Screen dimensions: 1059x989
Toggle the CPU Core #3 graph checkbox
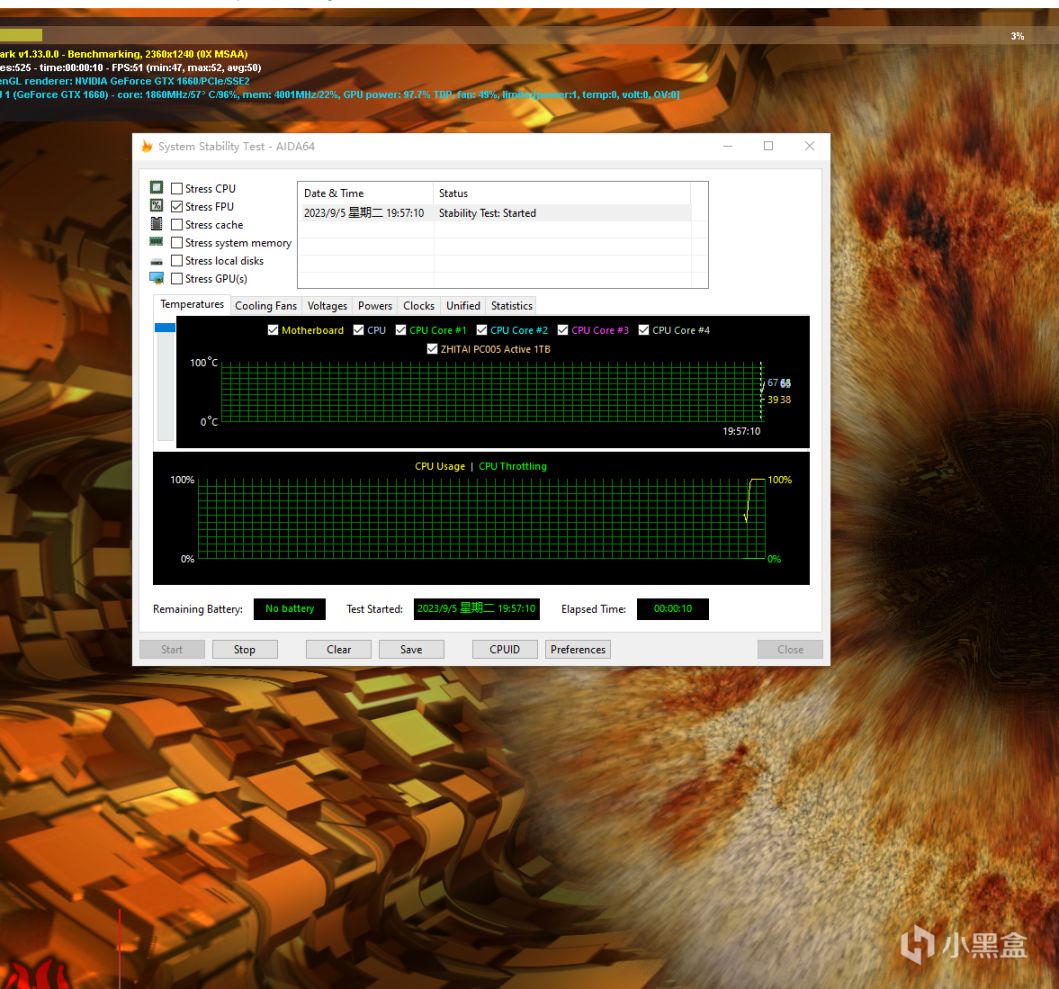click(x=563, y=330)
